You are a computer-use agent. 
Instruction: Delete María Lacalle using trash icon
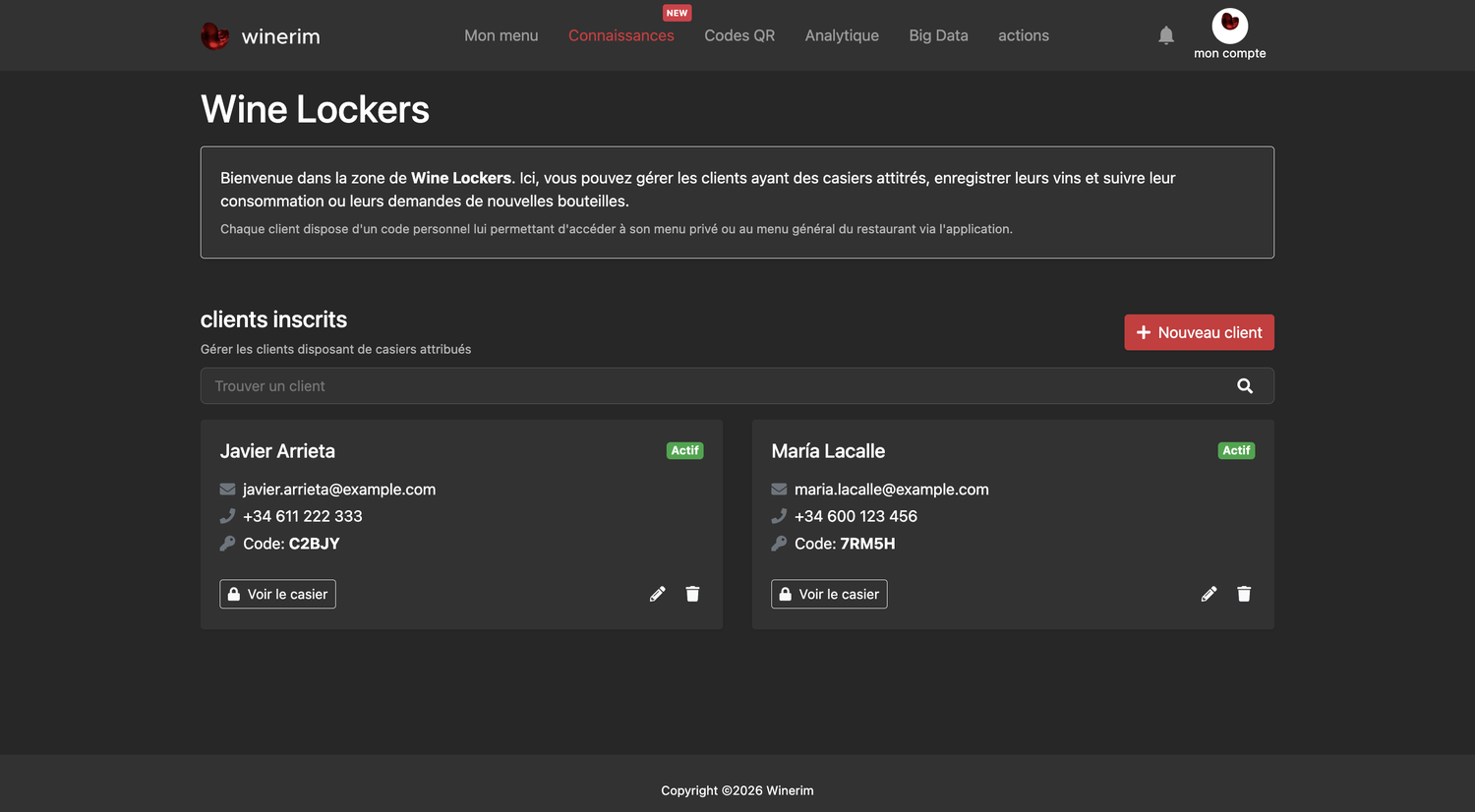tap(1244, 594)
